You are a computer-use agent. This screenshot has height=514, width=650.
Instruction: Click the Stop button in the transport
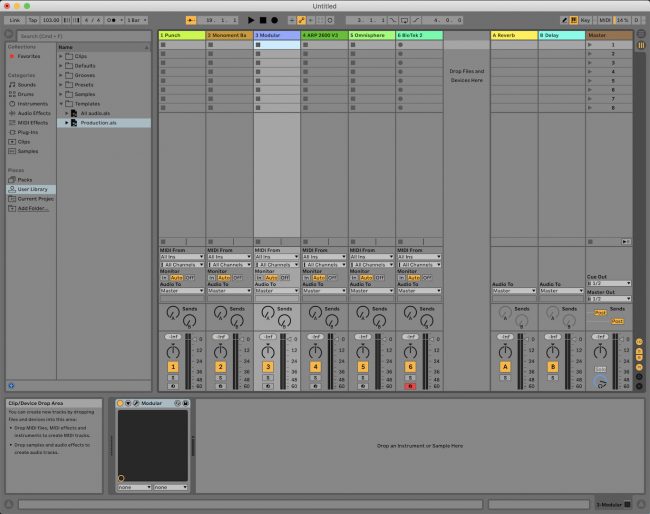pos(262,20)
